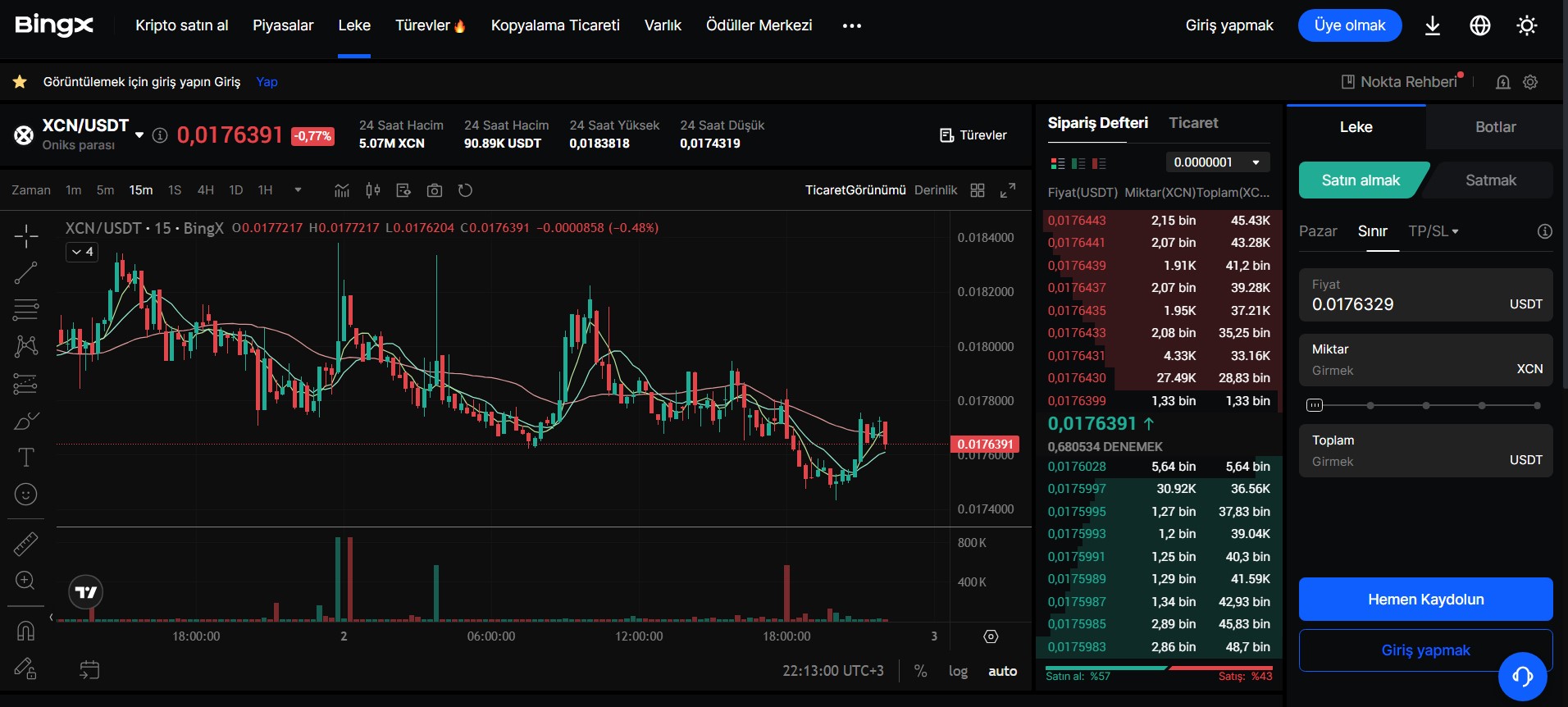Open the trading settings gear icon
The width and height of the screenshot is (1568, 707).
1530,82
